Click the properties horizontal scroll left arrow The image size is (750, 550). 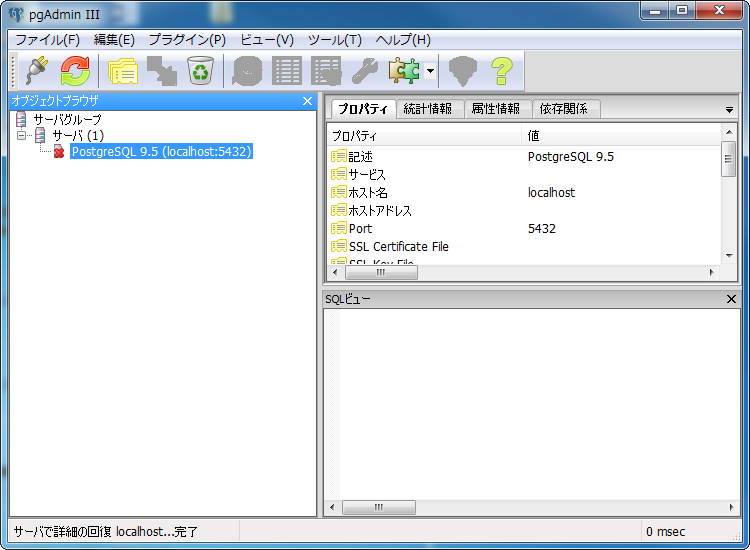pos(335,273)
